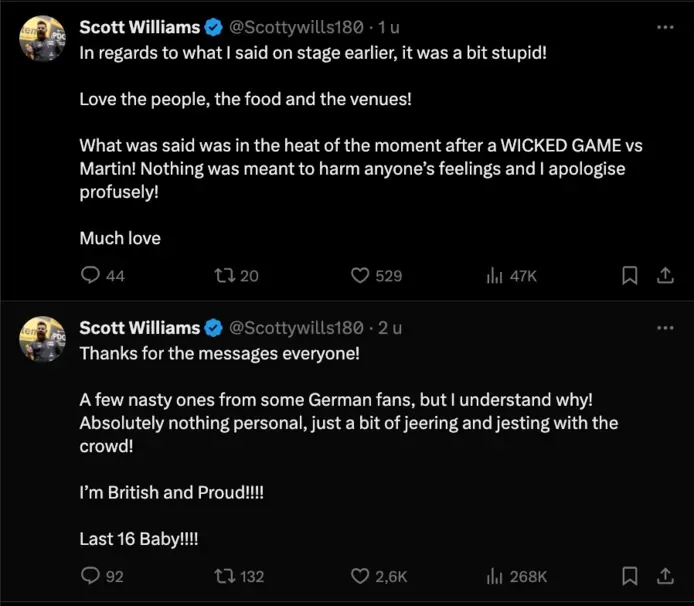The width and height of the screenshot is (694, 606).
Task: Open the first tweet's "1 u" timestamp
Action: [x=386, y=27]
